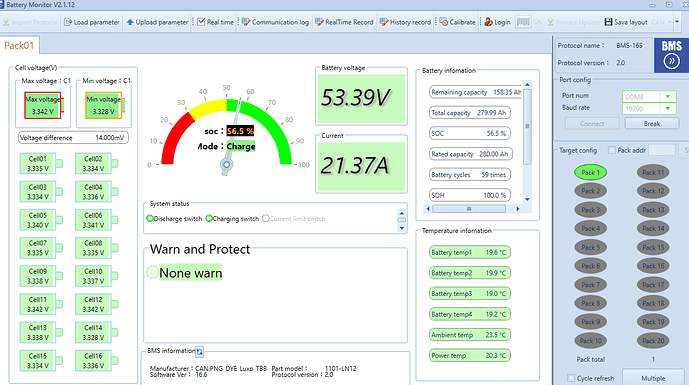The width and height of the screenshot is (689, 385).
Task: Toggle the Real time checkbox
Action: (201, 22)
